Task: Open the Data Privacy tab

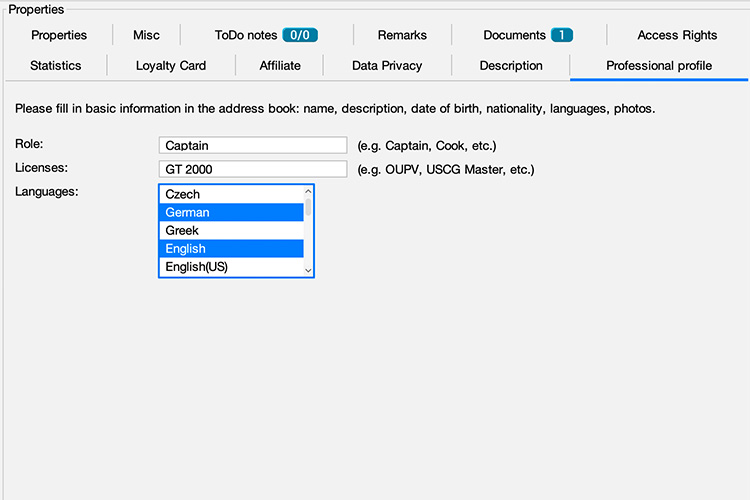Action: pos(387,66)
